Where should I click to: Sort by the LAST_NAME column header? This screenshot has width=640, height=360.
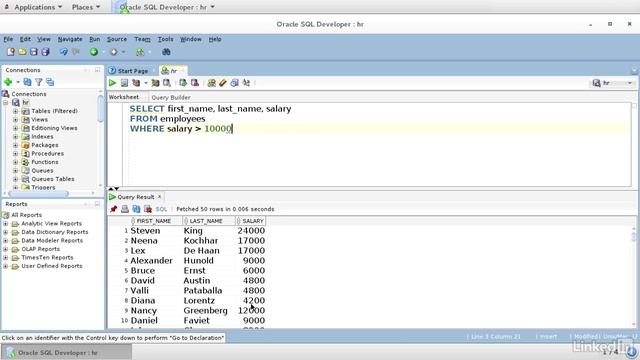209,221
